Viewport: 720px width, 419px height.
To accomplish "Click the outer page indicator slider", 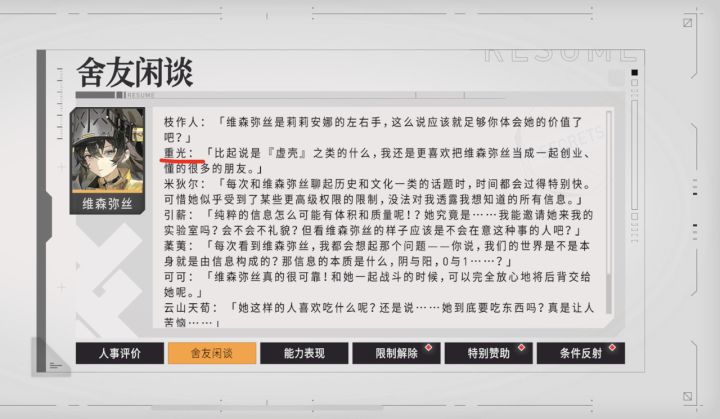I will click(x=635, y=154).
